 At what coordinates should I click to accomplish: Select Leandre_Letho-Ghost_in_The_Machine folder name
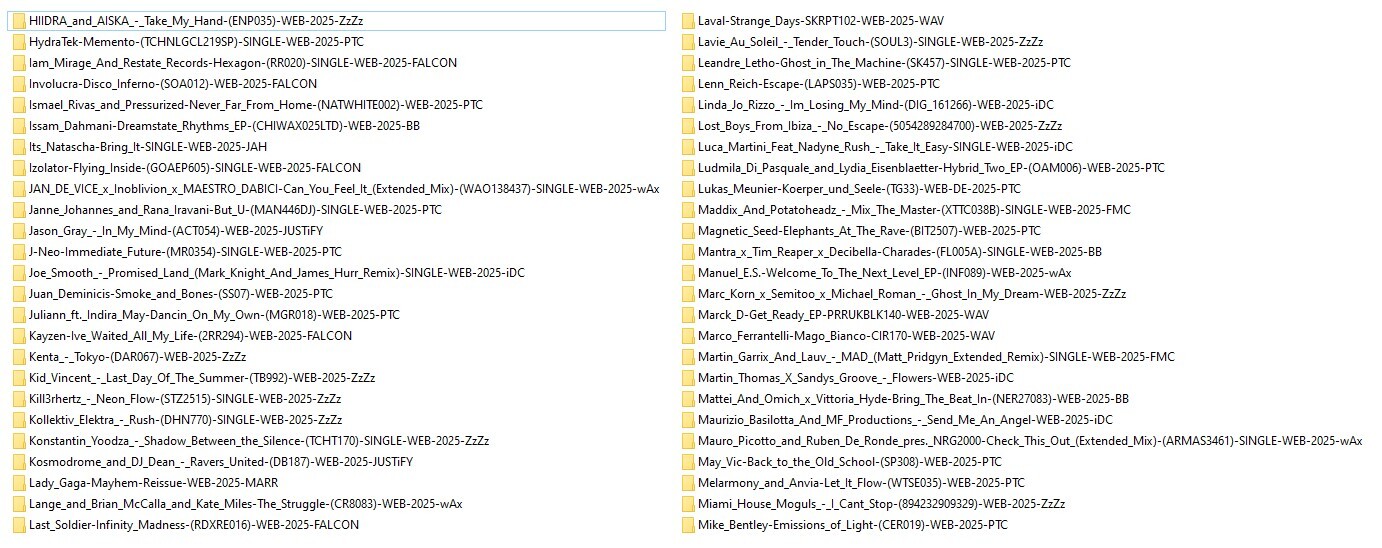tap(884, 63)
